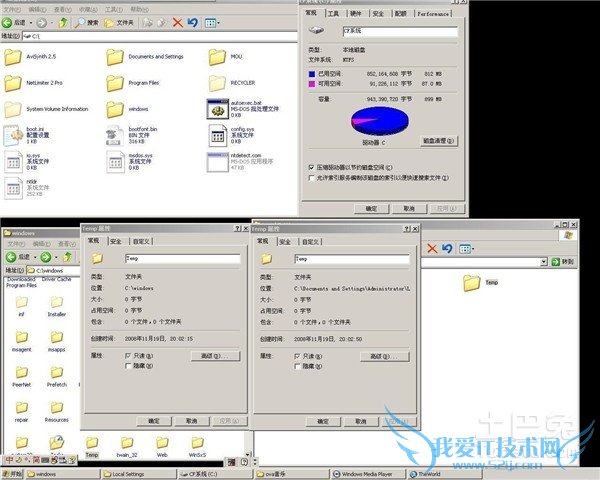This screenshot has height=480, width=600.
Task: Open Back dropdown in windows explorer toolbar
Action: pyautogui.click(x=35, y=257)
